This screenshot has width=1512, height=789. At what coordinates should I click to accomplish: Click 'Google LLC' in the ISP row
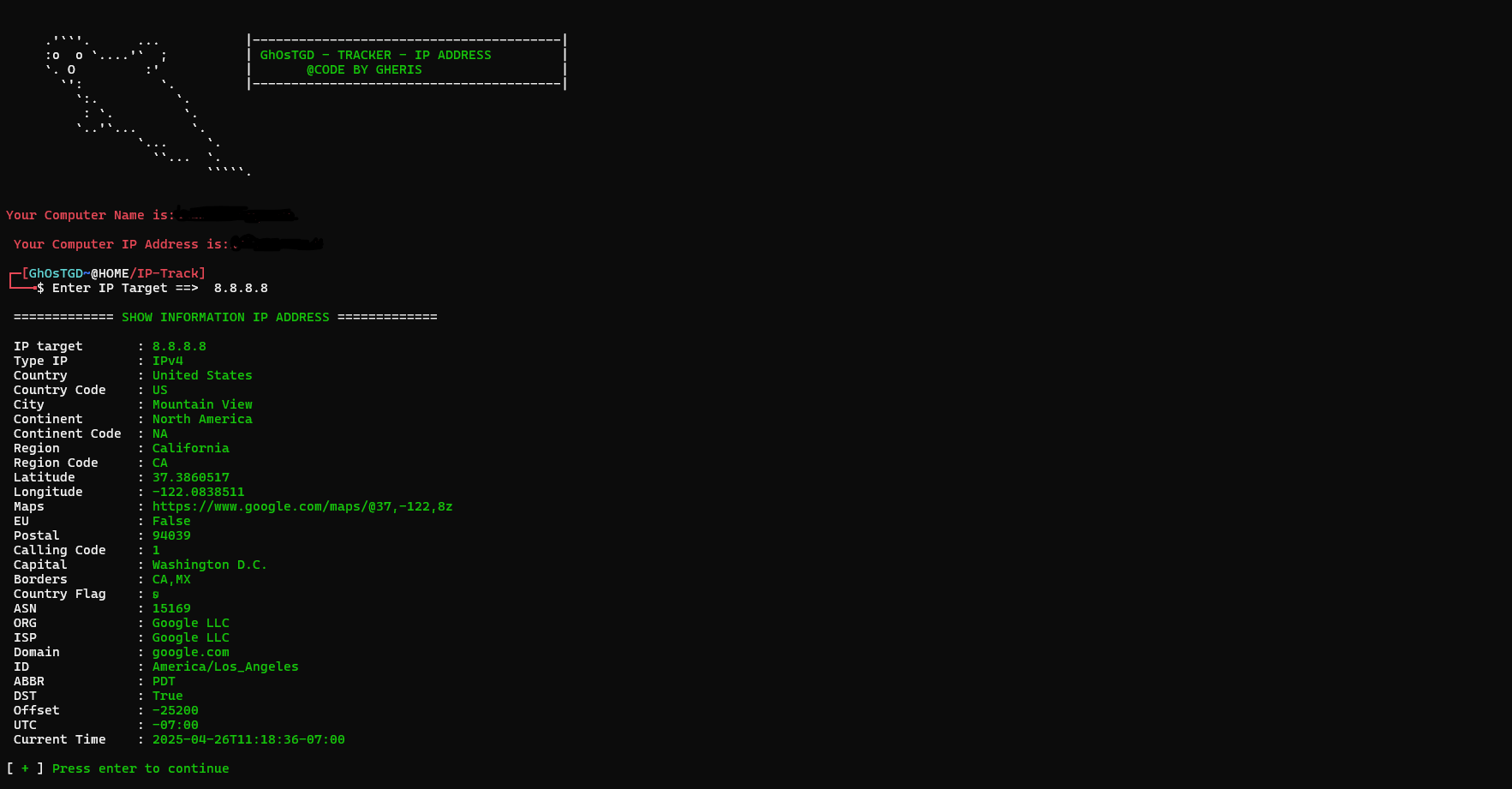pyautogui.click(x=191, y=637)
